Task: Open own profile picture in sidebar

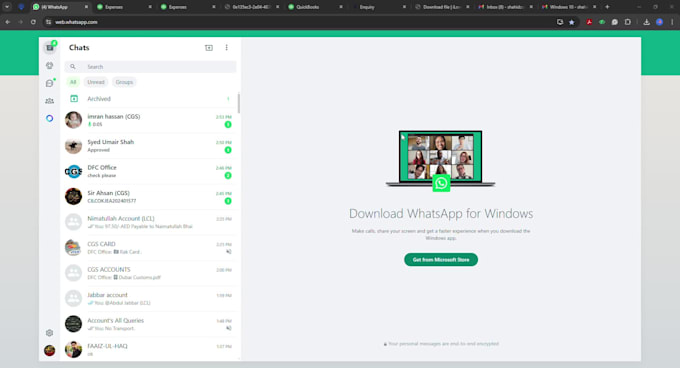Action: [49, 350]
